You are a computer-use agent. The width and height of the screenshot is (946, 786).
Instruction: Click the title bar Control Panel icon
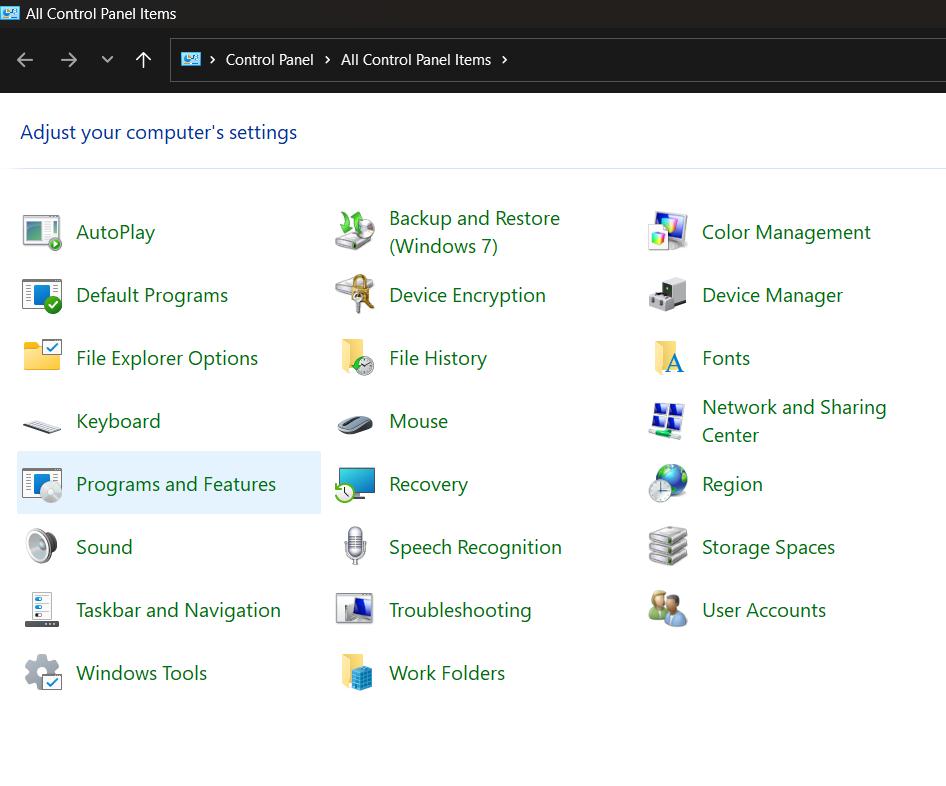tap(10, 13)
